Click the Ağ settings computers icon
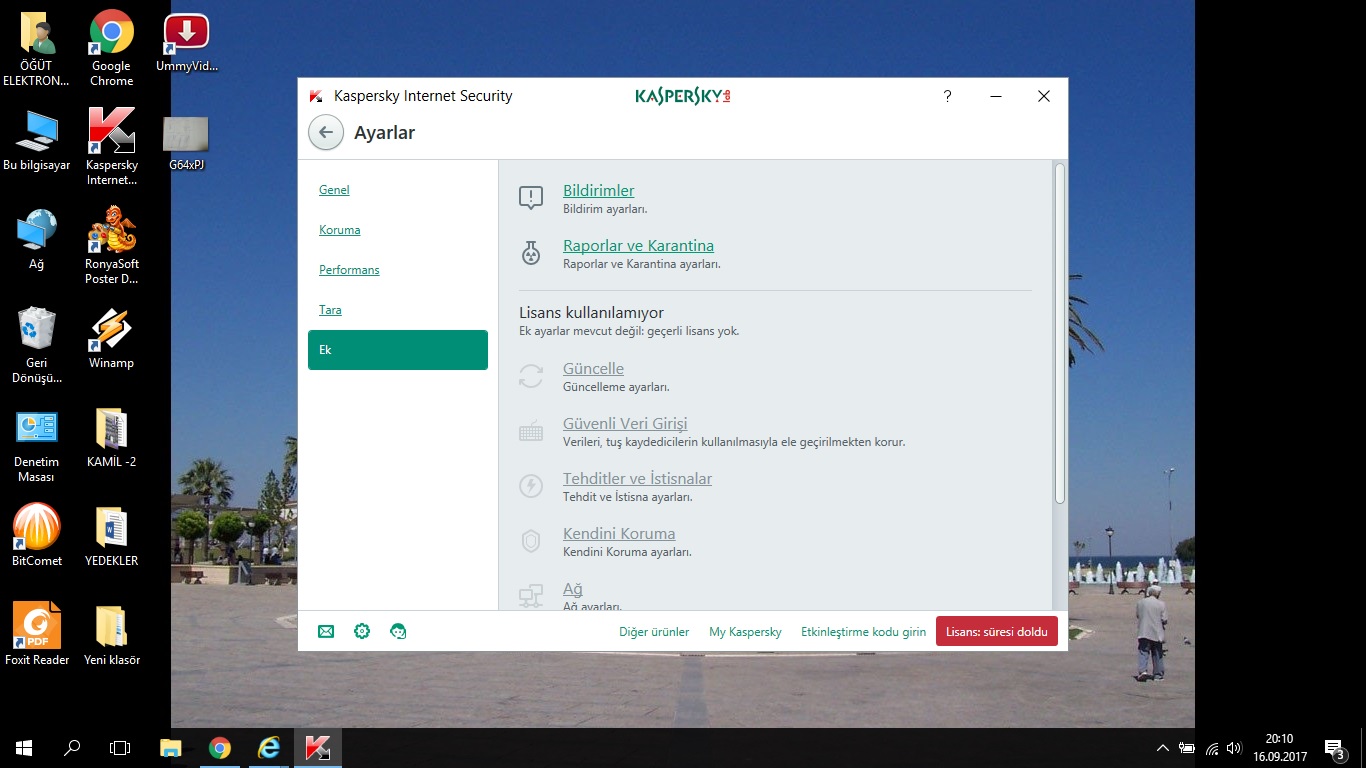This screenshot has height=768, width=1366. click(x=531, y=596)
